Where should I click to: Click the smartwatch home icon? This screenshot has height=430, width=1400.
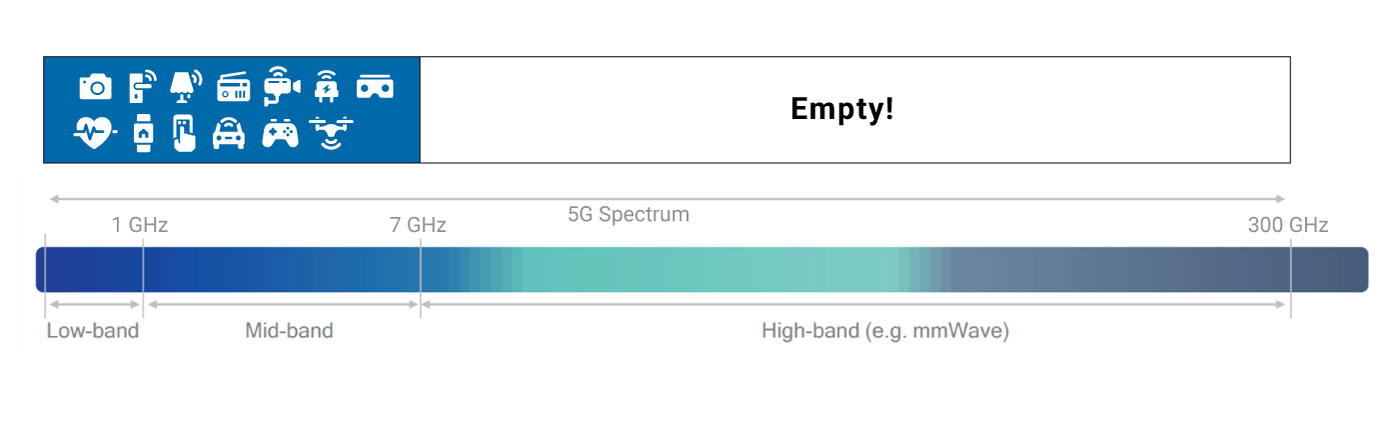[x=144, y=133]
